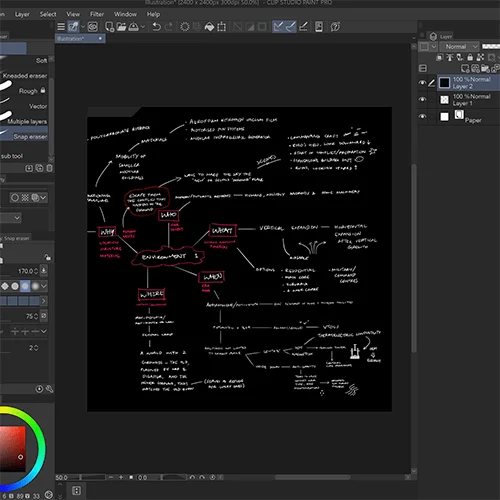Select the Rough eraser sub tool
Image resolution: width=500 pixels, height=500 pixels.
pyautogui.click(x=24, y=91)
